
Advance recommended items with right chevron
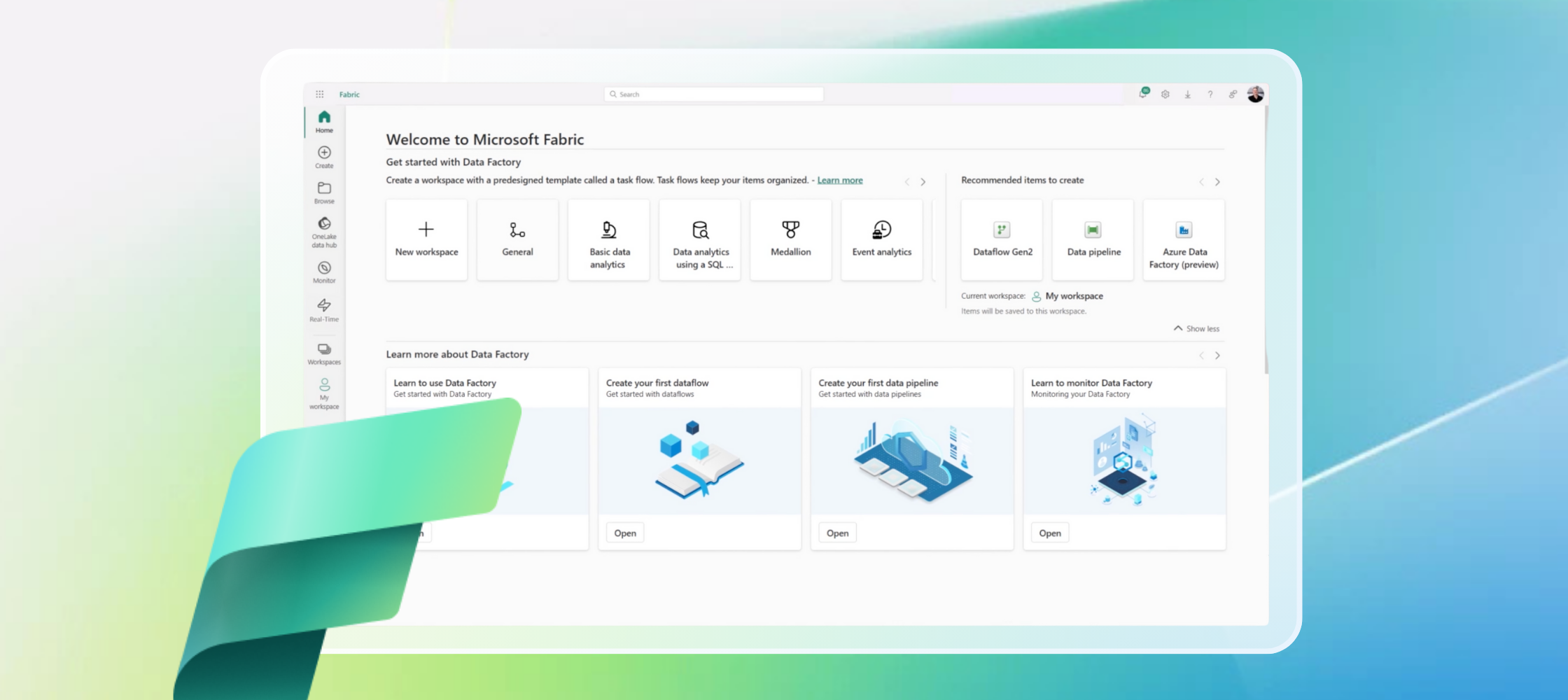point(1218,182)
